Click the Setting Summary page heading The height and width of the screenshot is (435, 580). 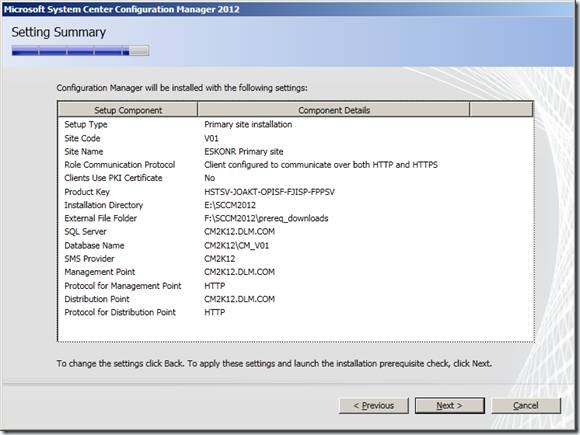pyautogui.click(x=59, y=32)
